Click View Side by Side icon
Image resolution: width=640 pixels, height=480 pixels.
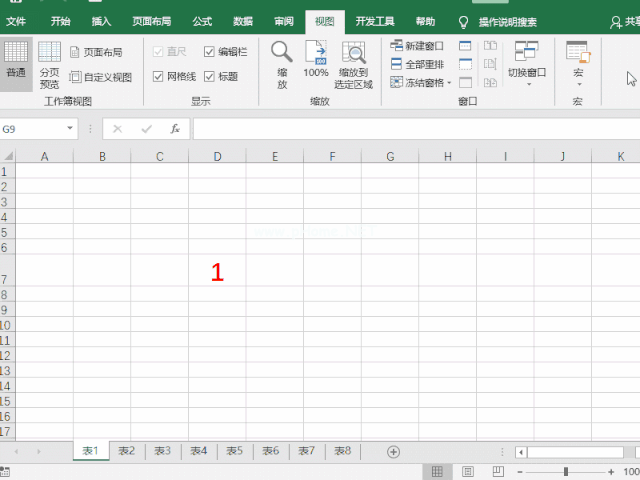tap(490, 45)
